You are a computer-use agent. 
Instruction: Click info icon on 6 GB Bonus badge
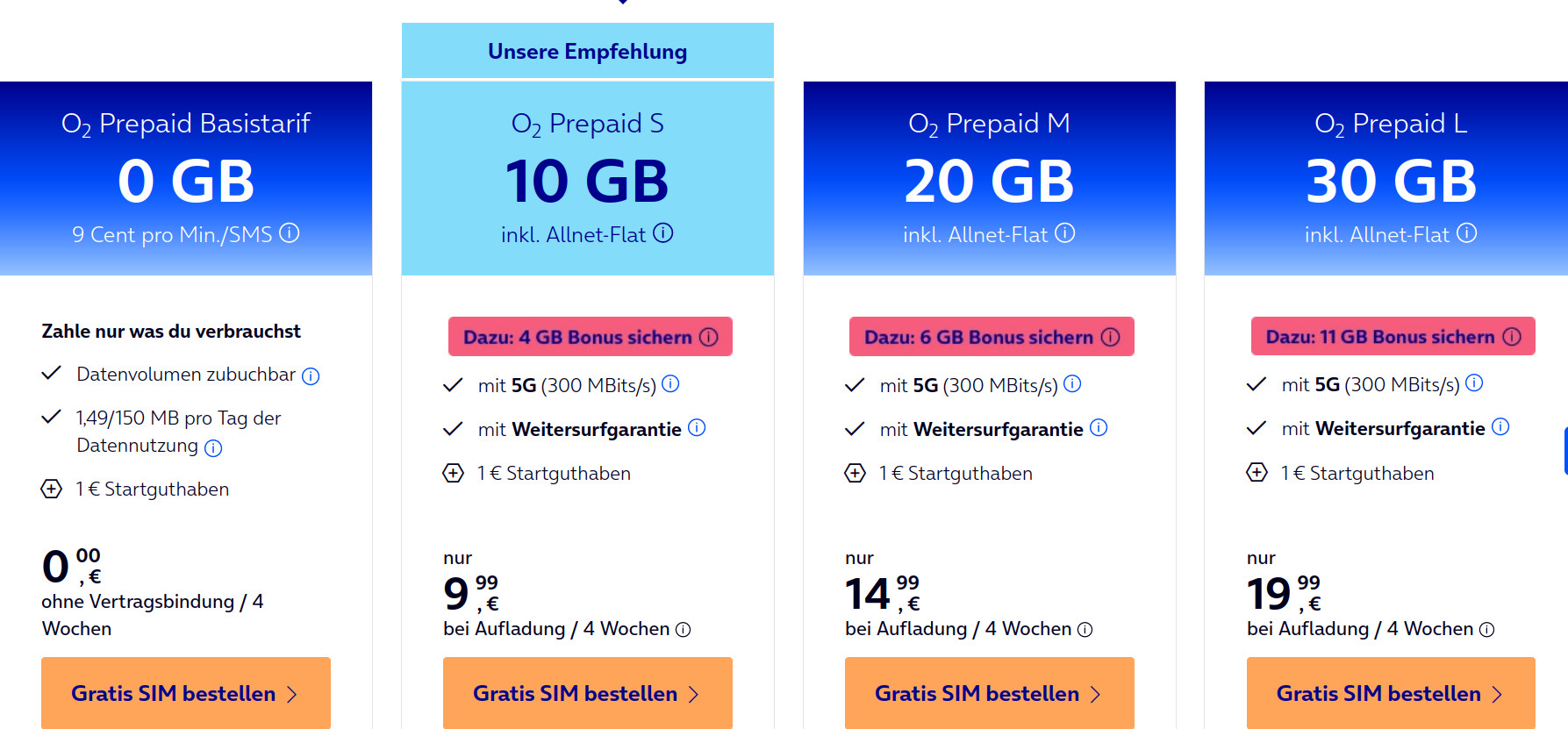[x=1111, y=337]
